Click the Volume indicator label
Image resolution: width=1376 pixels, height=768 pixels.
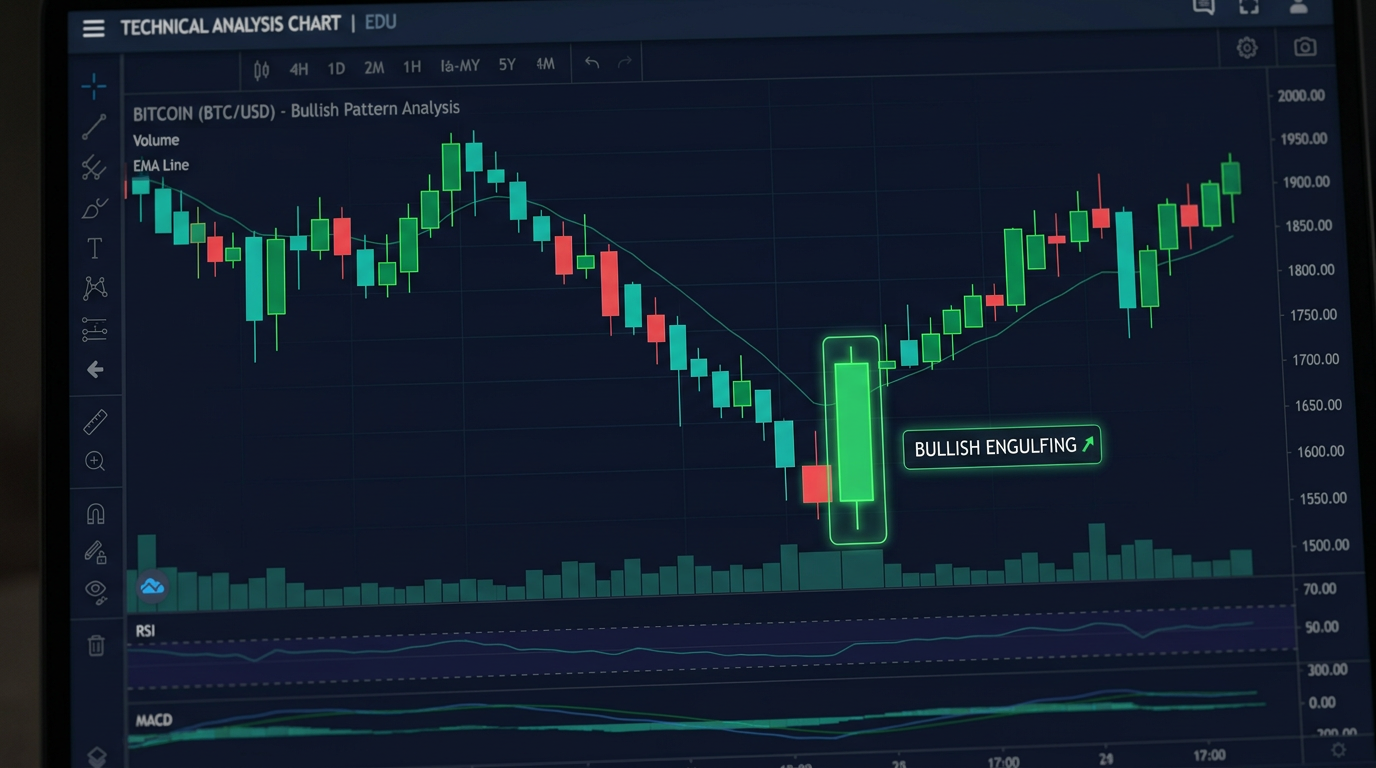(x=156, y=141)
